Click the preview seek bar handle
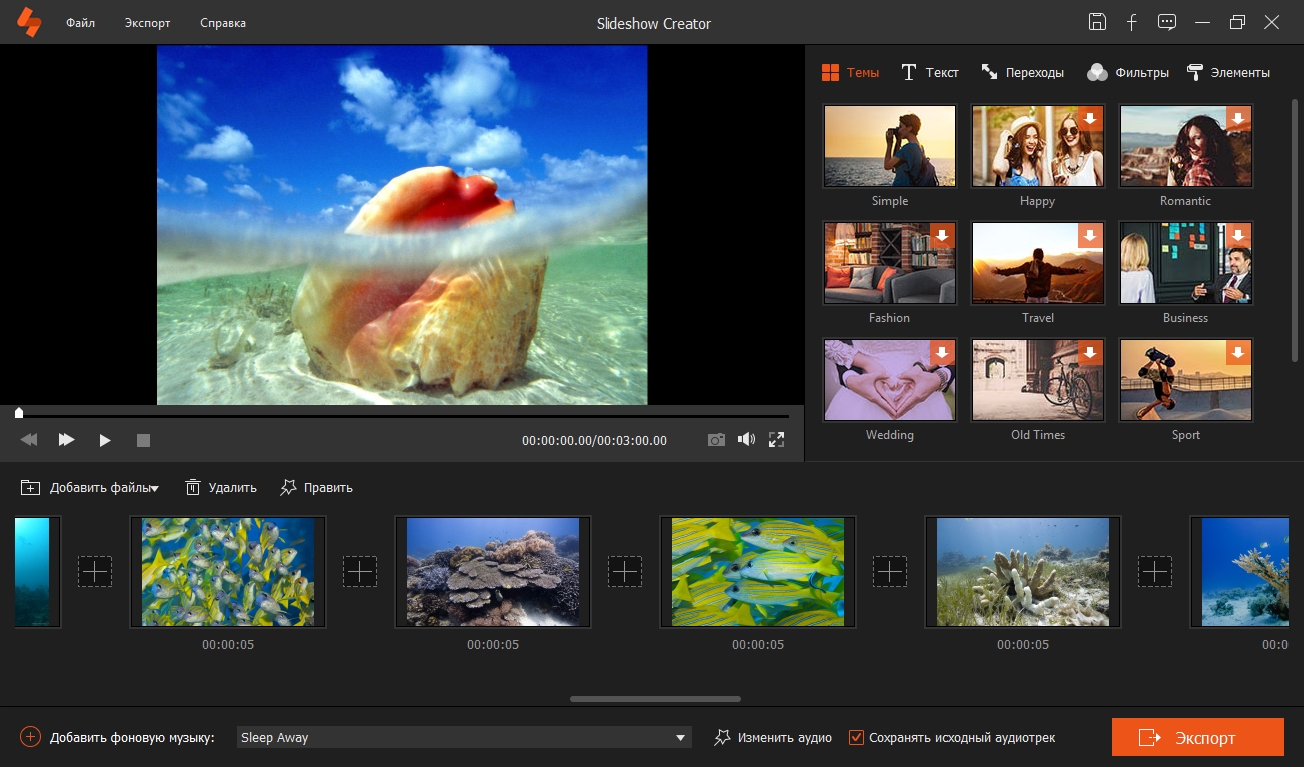Screen dimensions: 1304x767 19,412
